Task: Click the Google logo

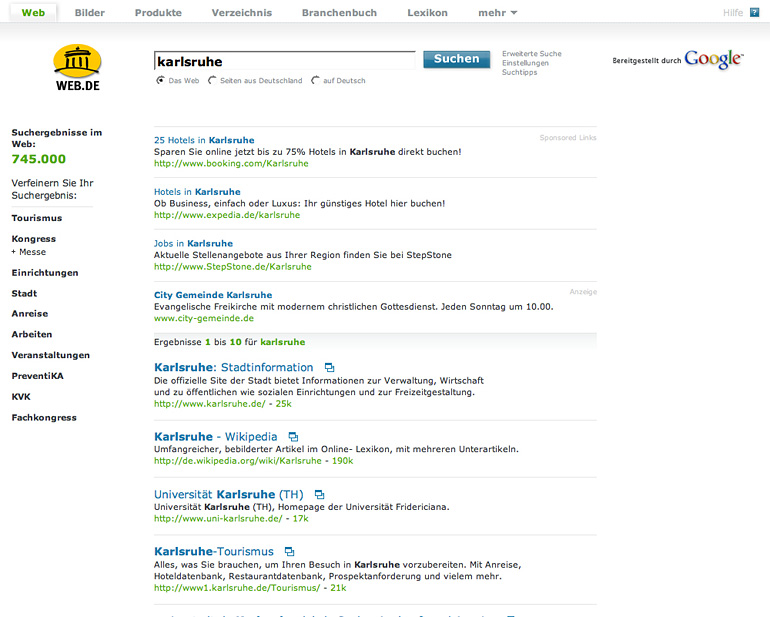Action: point(714,59)
